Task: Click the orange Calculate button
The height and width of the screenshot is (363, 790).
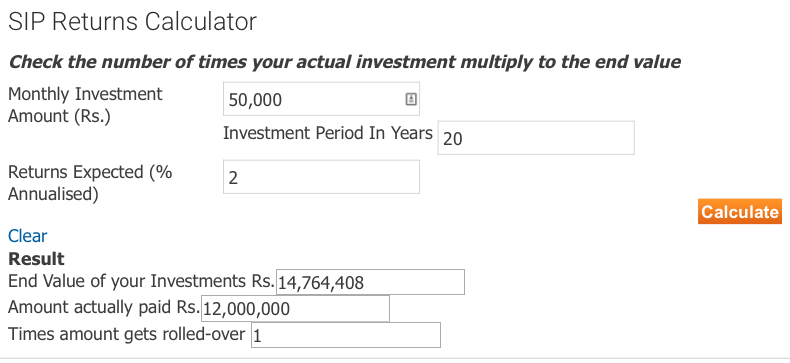Action: (740, 211)
